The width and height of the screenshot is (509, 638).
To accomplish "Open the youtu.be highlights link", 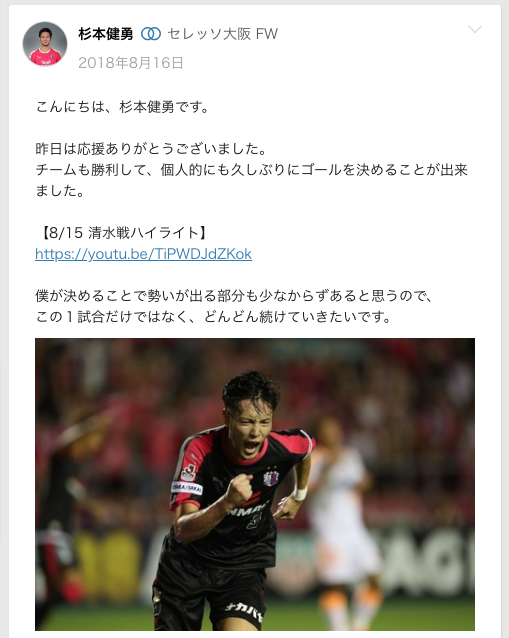I will [x=143, y=254].
